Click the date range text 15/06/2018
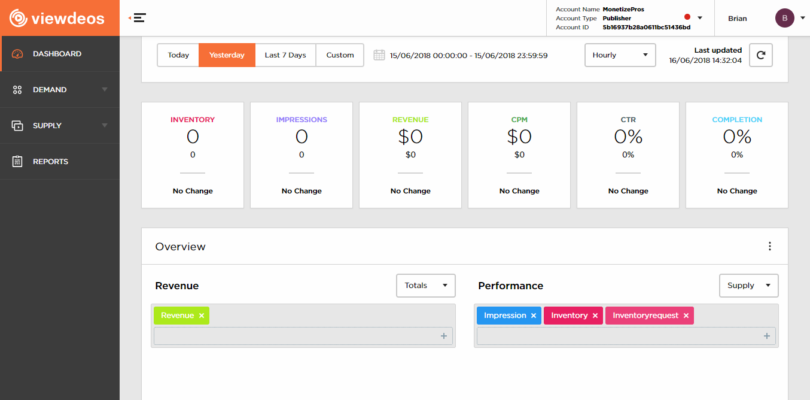 (x=469, y=55)
